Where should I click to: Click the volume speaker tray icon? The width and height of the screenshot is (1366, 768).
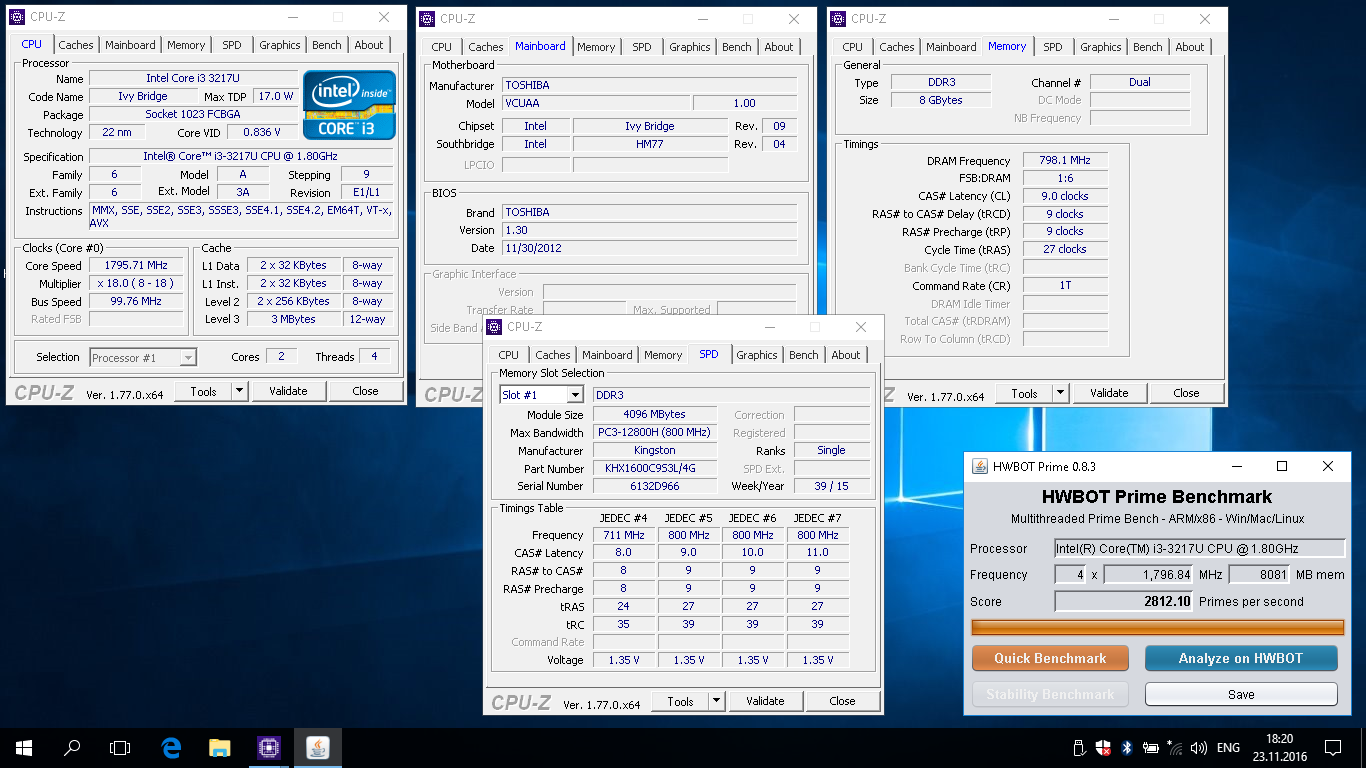pos(1198,747)
